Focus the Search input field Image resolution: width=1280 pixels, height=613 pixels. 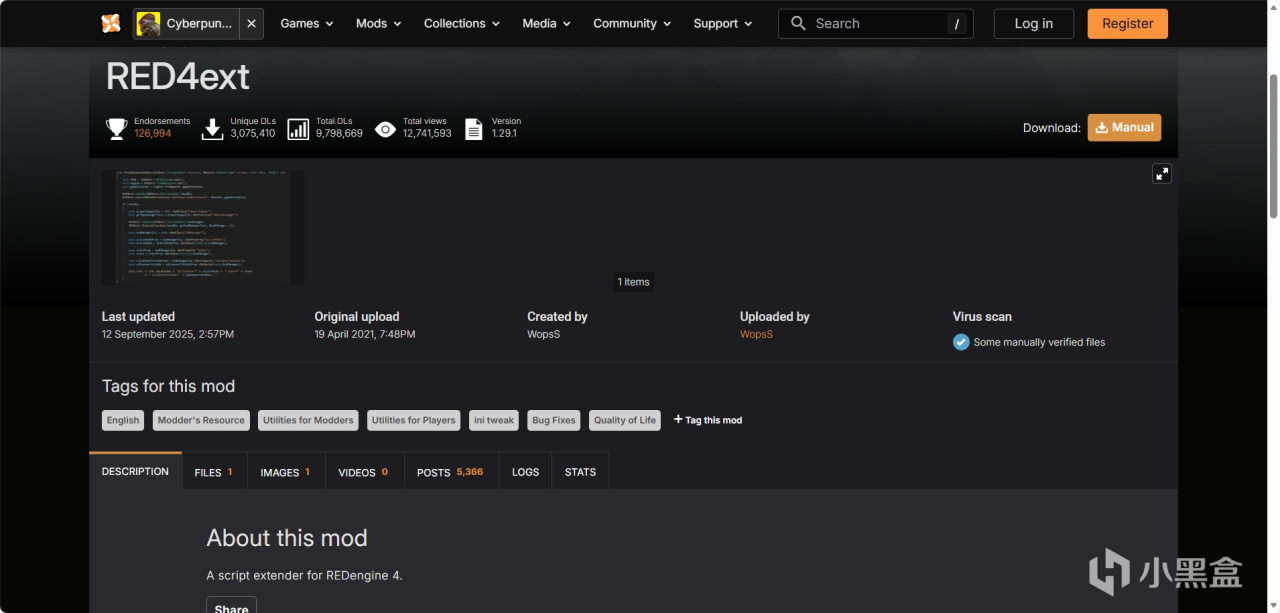coord(875,23)
